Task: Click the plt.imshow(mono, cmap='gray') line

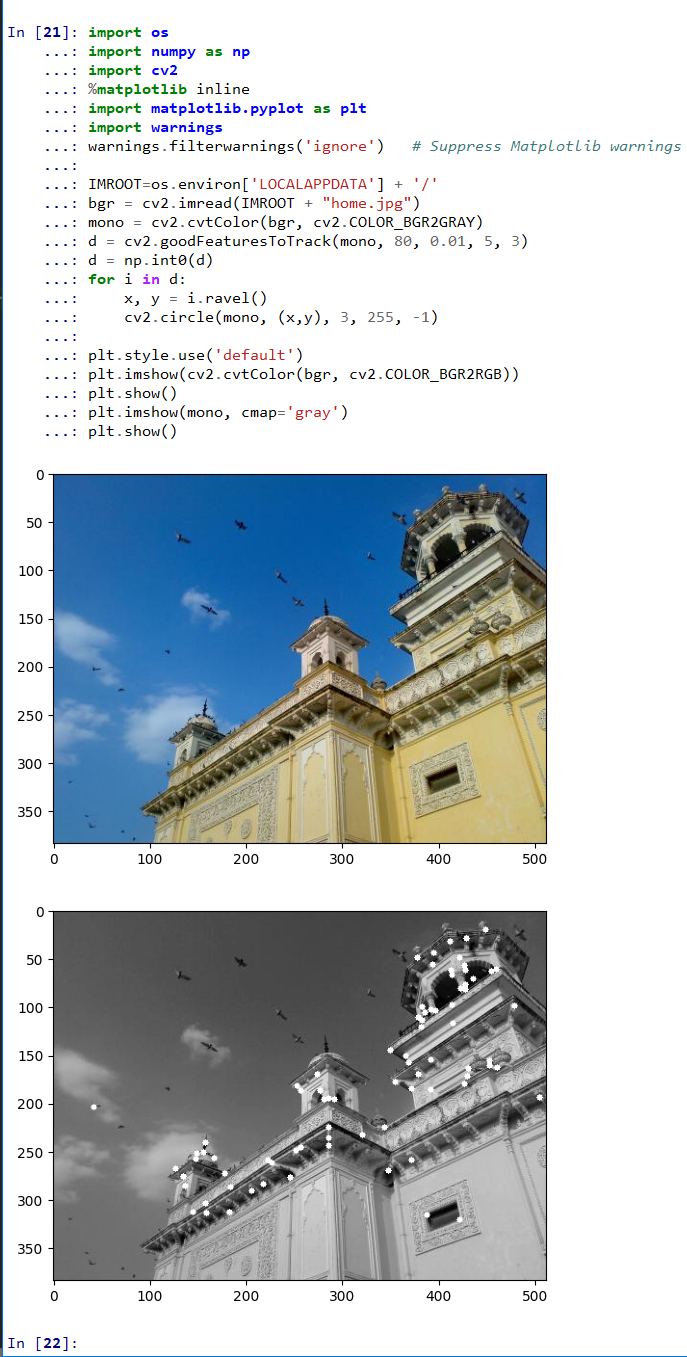Action: click(x=218, y=412)
